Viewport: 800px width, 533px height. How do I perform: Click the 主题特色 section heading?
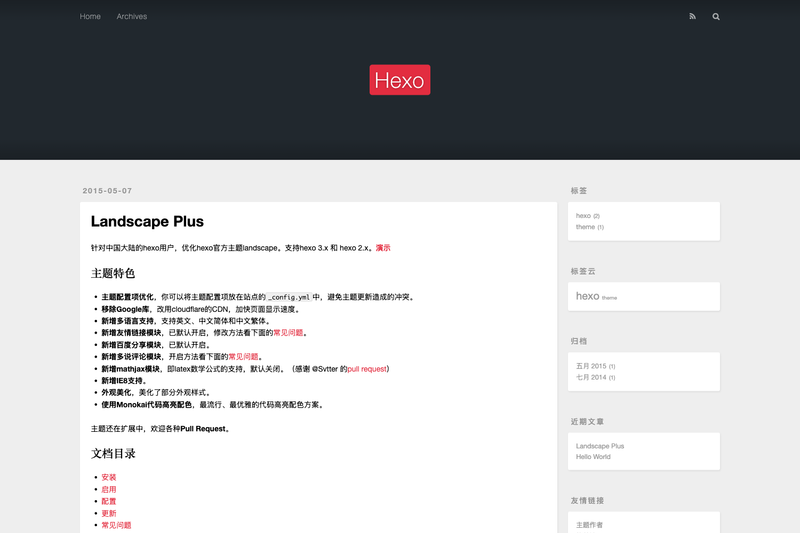point(113,273)
